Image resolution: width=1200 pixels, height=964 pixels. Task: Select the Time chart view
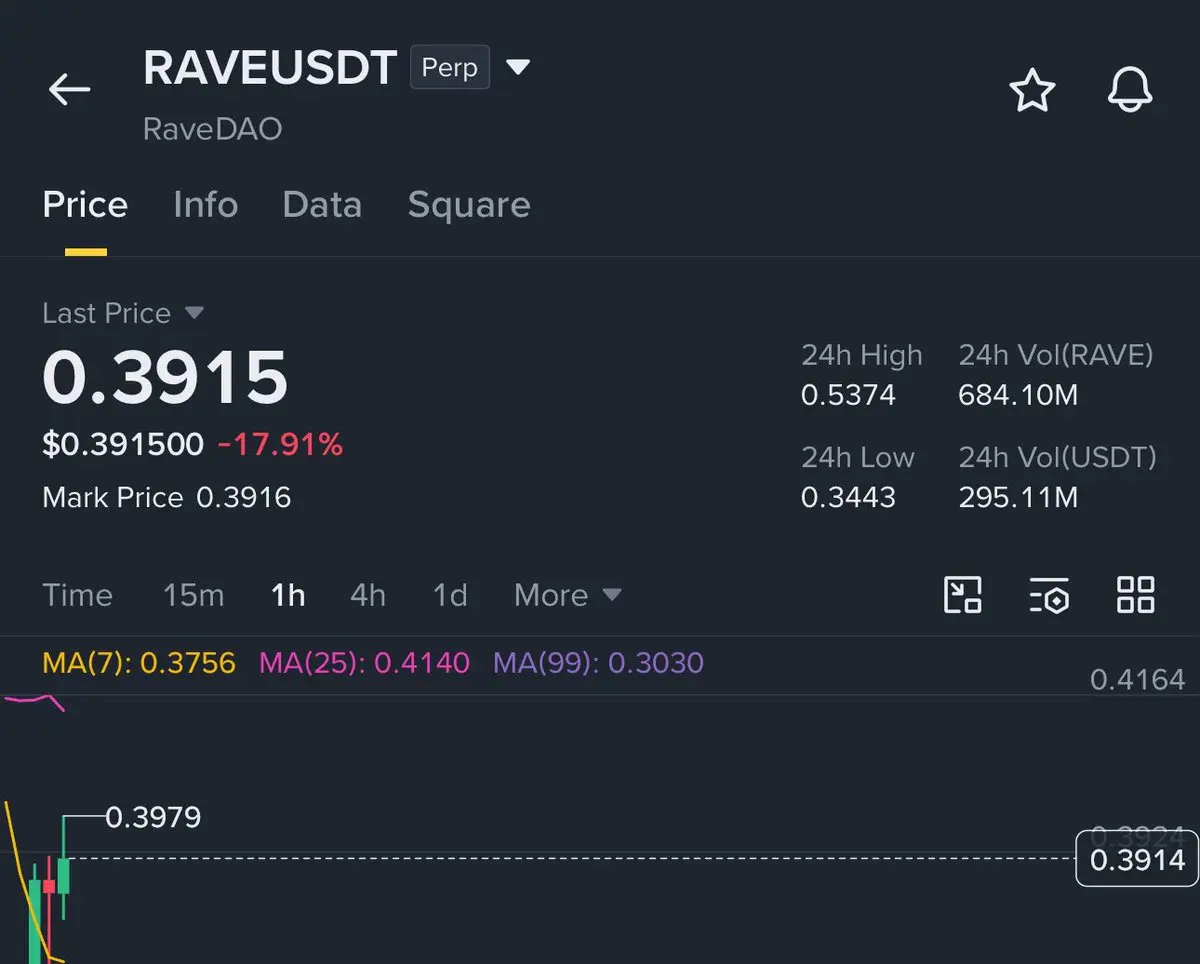click(x=77, y=595)
